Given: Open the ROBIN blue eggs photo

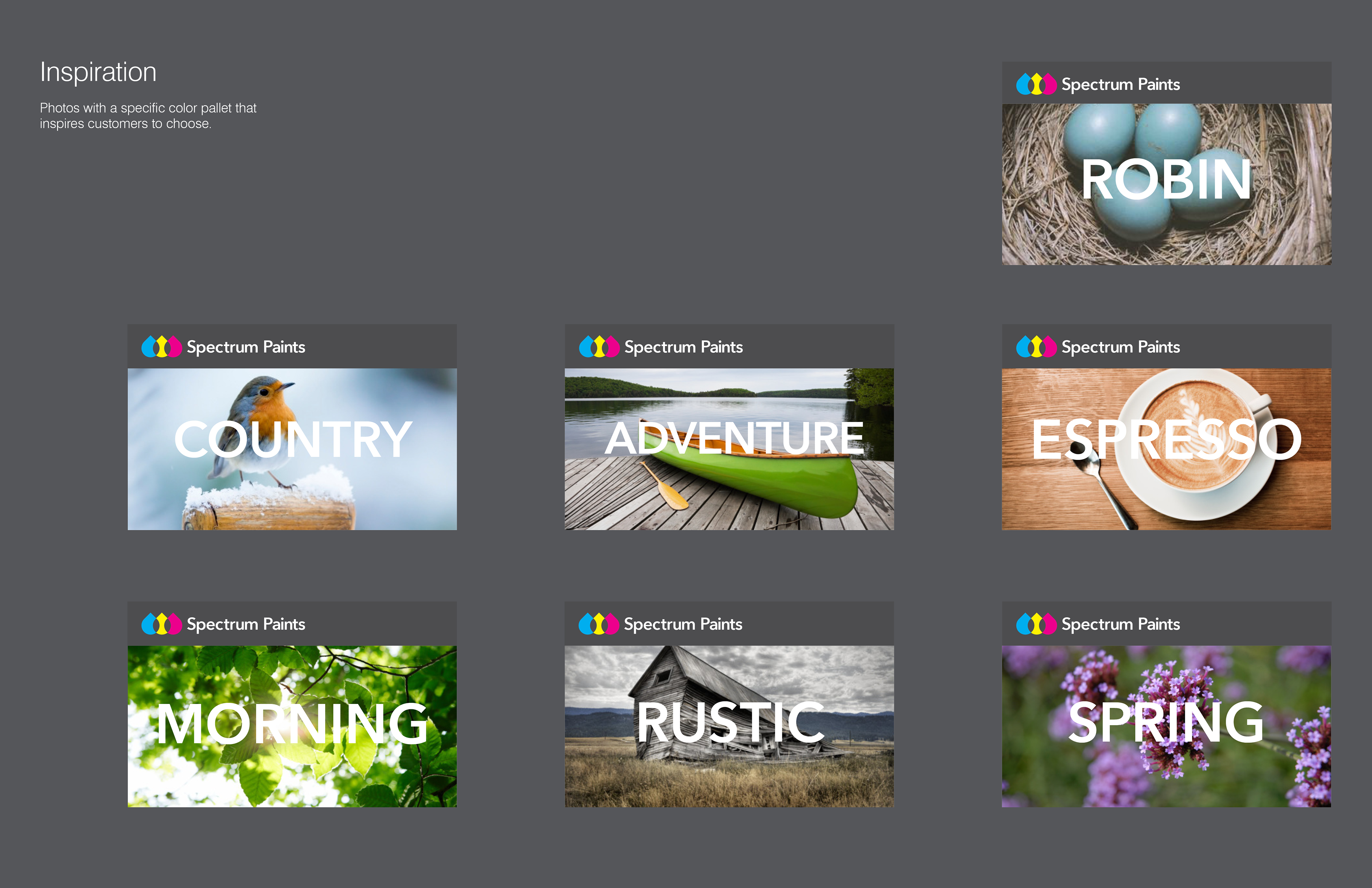Looking at the screenshot, I should [1166, 184].
